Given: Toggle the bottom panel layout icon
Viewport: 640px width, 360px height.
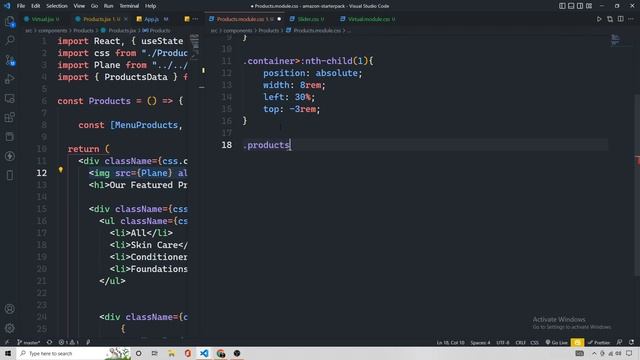Looking at the screenshot, I should (x=571, y=6).
